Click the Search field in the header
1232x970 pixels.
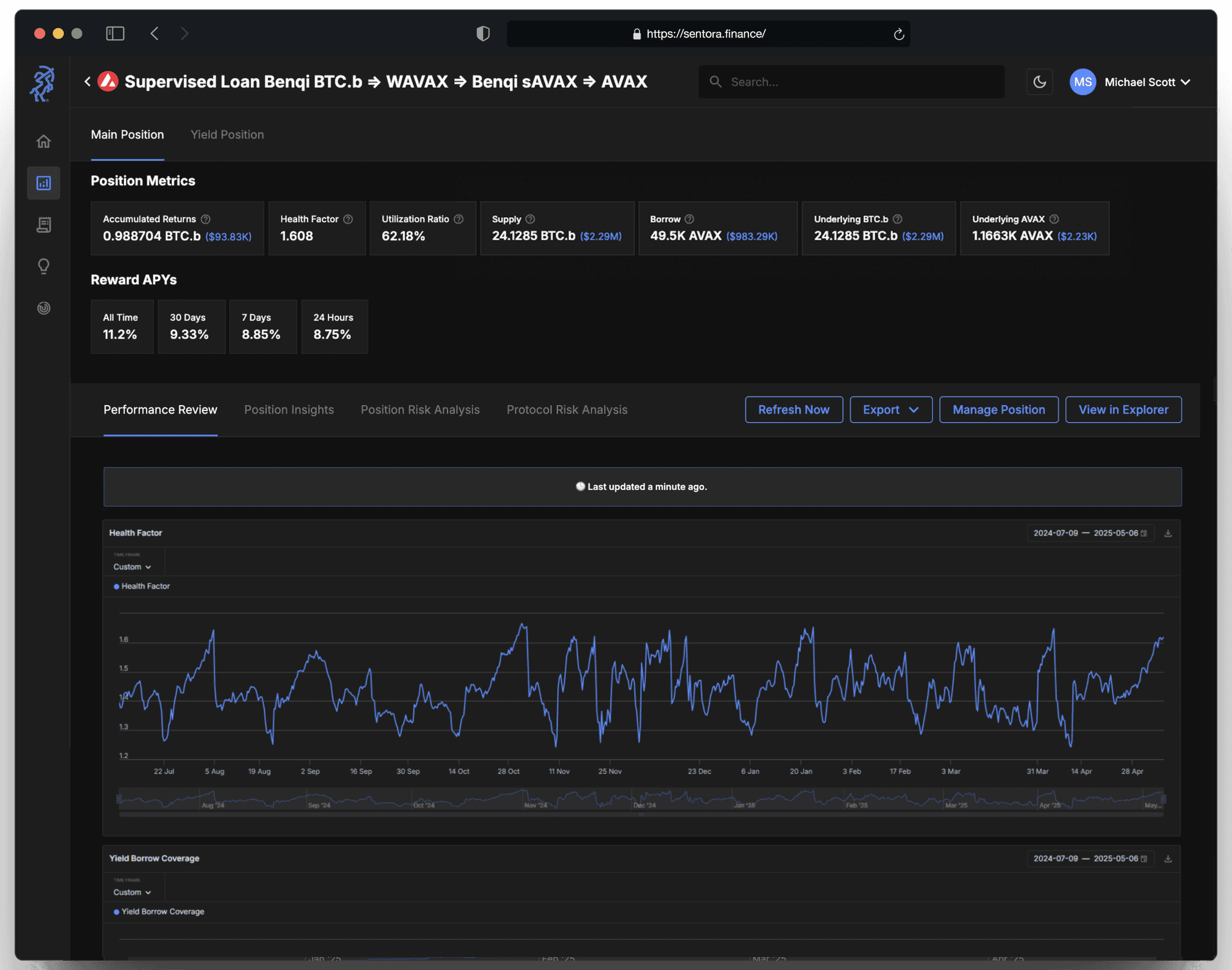pyautogui.click(x=851, y=82)
